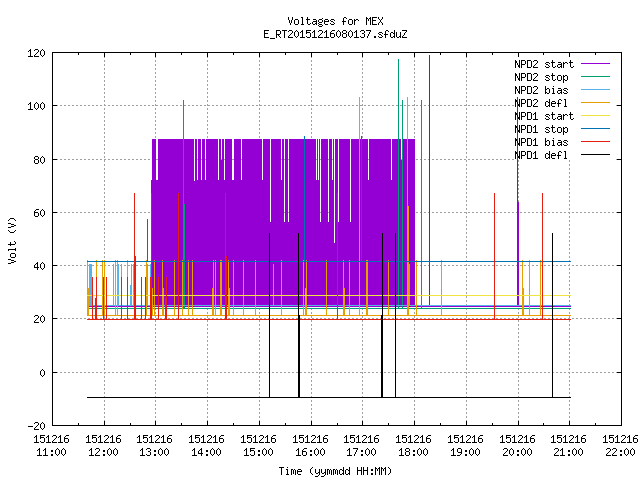Click the y-axis tick value 0
The height and width of the screenshot is (480, 640).
click(42, 373)
